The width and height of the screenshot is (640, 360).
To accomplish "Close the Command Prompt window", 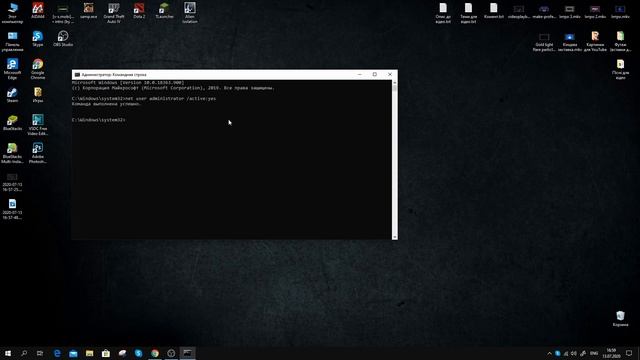I will click(390, 75).
